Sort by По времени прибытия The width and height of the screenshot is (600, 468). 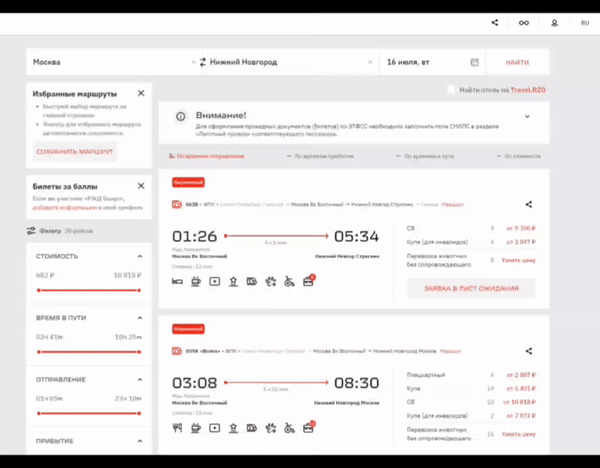[320, 156]
